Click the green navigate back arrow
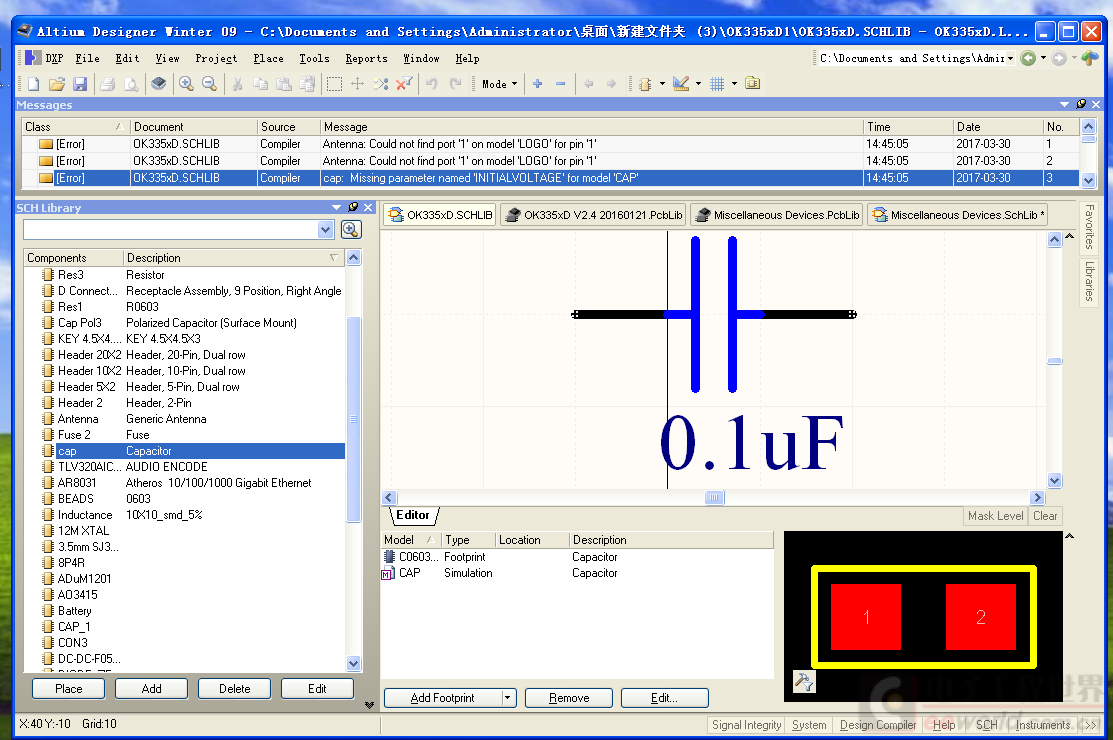 coord(1028,58)
